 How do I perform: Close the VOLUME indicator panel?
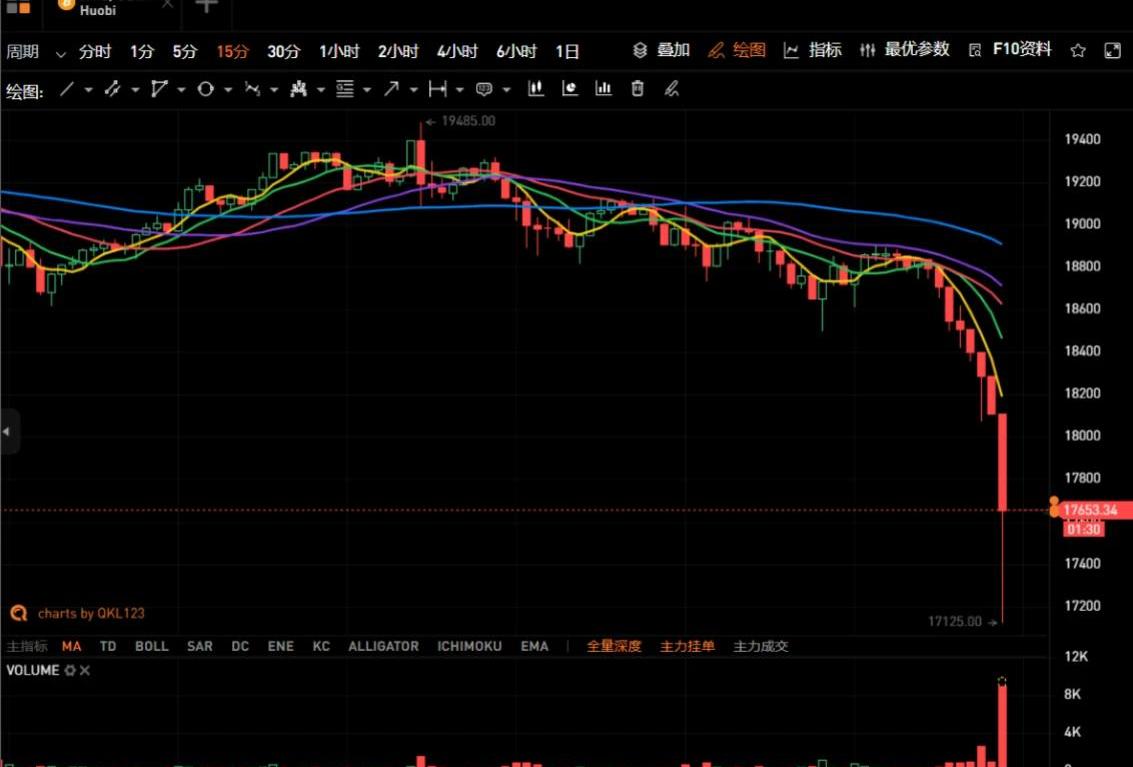click(x=85, y=671)
